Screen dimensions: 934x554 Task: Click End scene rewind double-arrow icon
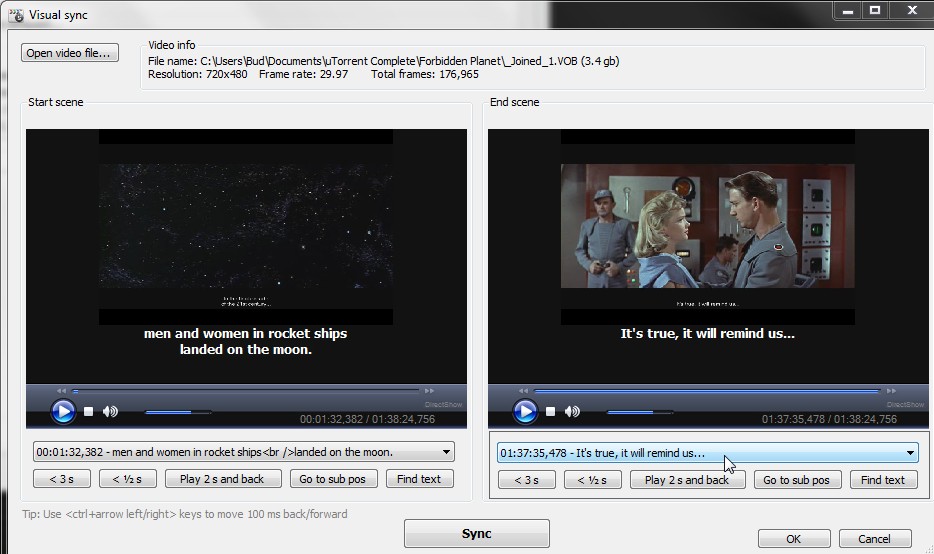[x=524, y=391]
